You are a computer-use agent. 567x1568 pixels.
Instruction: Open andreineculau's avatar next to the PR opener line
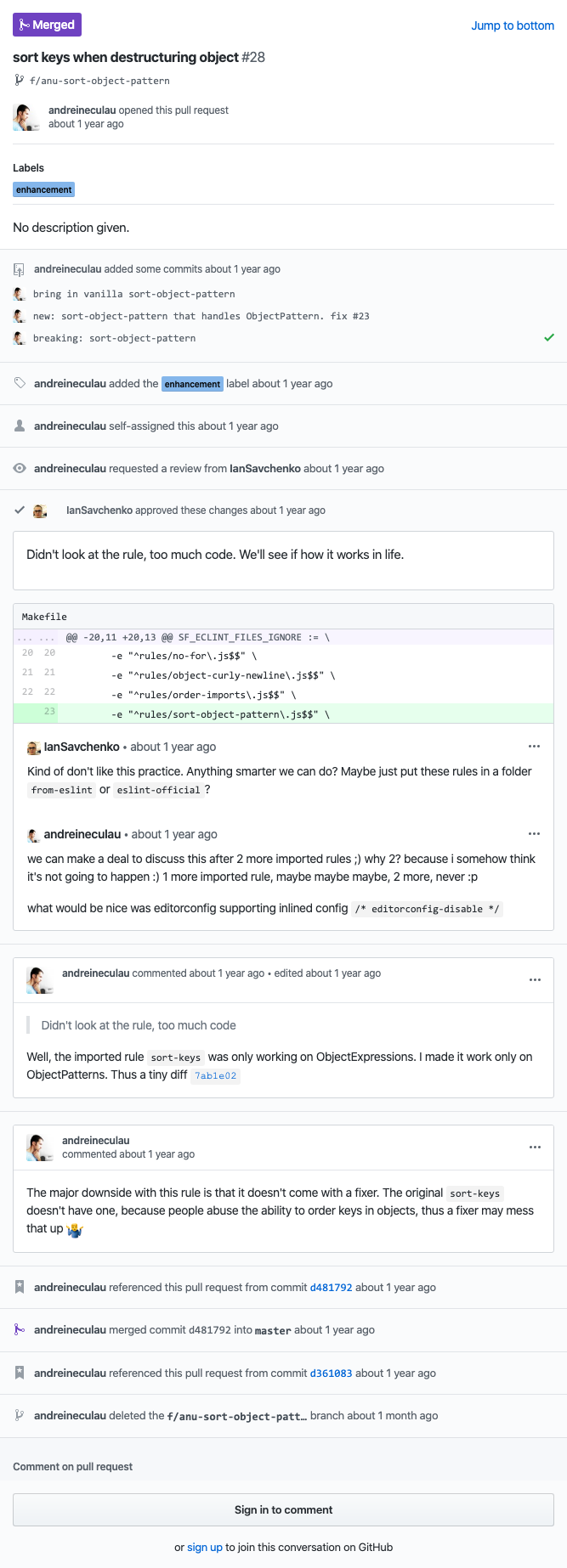pyautogui.click(x=26, y=117)
